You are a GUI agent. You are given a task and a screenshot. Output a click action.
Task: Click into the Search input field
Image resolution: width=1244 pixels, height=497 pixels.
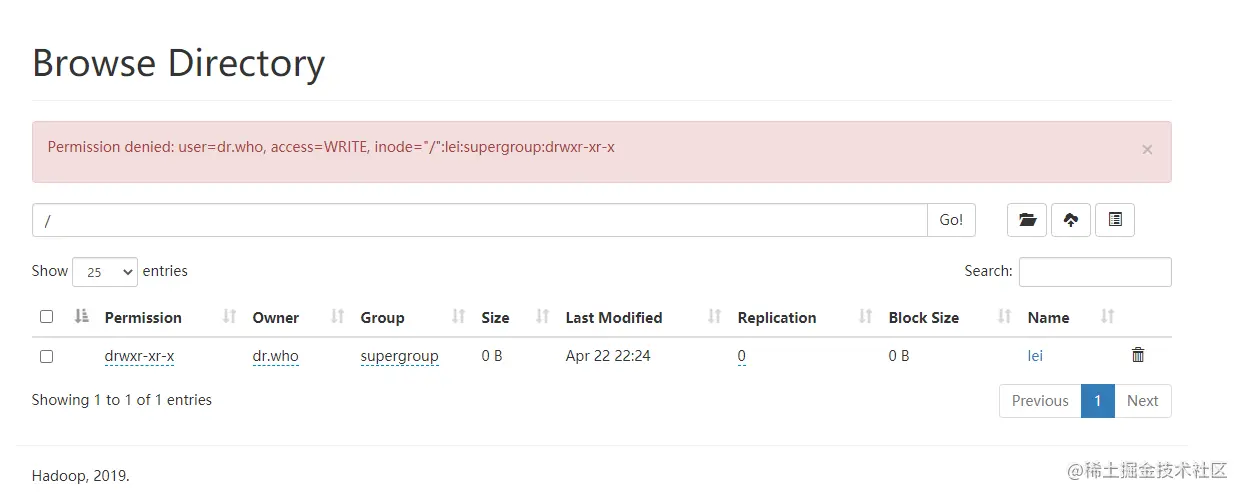pyautogui.click(x=1095, y=272)
